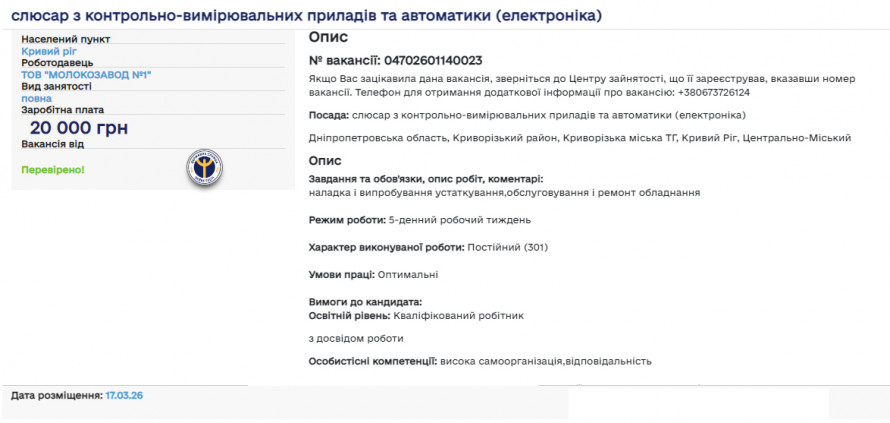The width and height of the screenshot is (890, 423).
Task: Click the Вакансія від label
Action: coord(52,144)
